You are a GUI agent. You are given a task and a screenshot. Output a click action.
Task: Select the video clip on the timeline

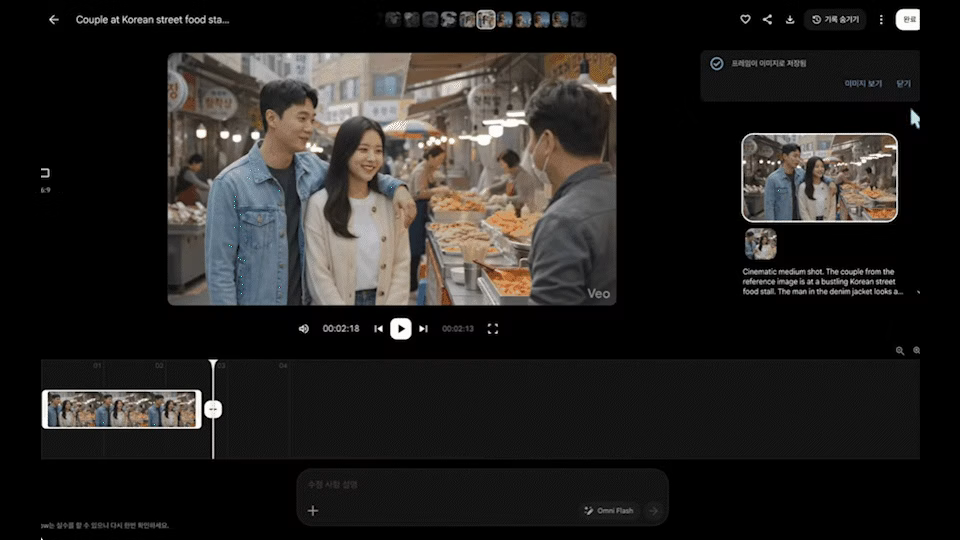pos(122,409)
